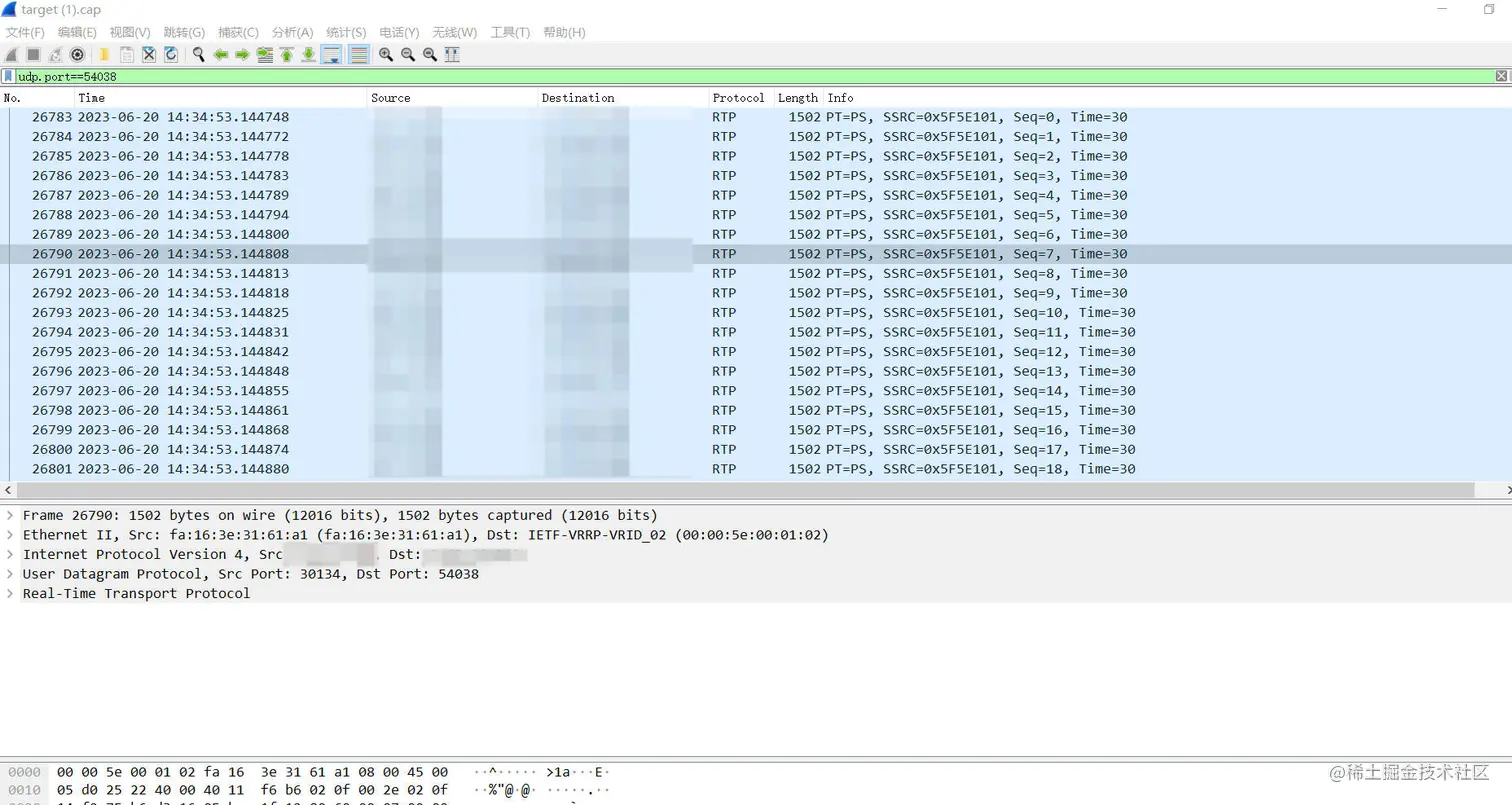Select packet number 26787 row
This screenshot has height=805, width=1512.
point(756,195)
